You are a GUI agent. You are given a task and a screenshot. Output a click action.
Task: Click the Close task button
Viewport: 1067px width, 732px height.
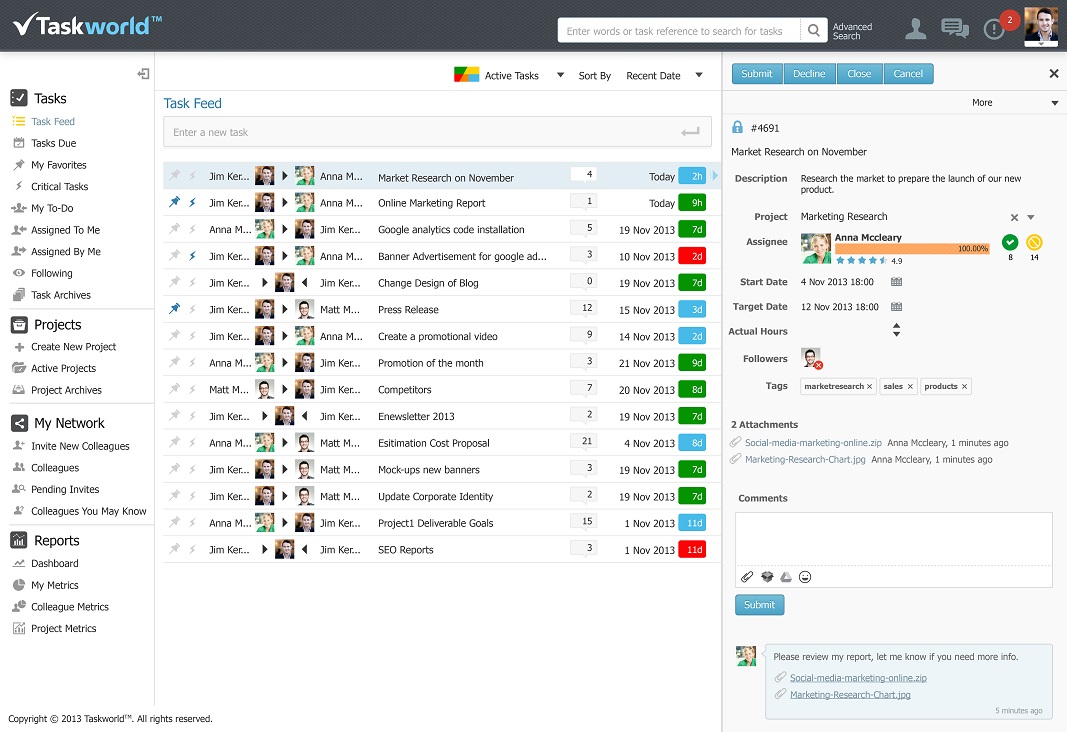[859, 73]
